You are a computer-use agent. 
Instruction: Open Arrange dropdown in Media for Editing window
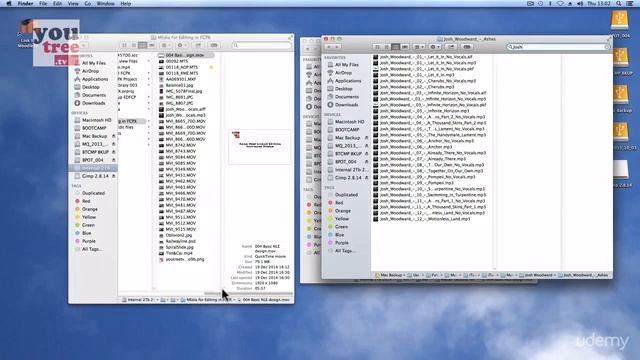pyautogui.click(x=166, y=45)
